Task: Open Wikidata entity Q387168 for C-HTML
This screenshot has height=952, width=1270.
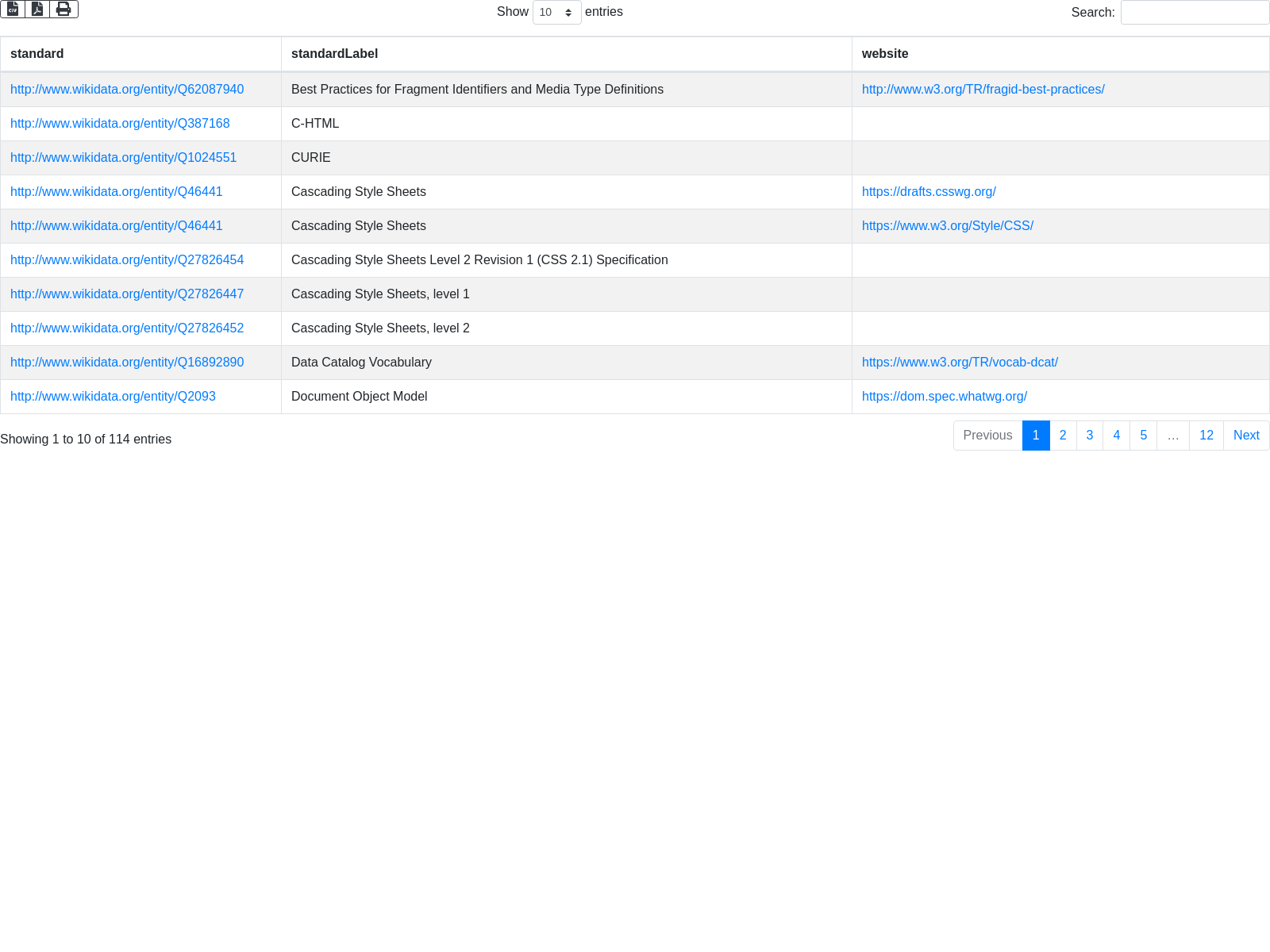Action: click(120, 124)
